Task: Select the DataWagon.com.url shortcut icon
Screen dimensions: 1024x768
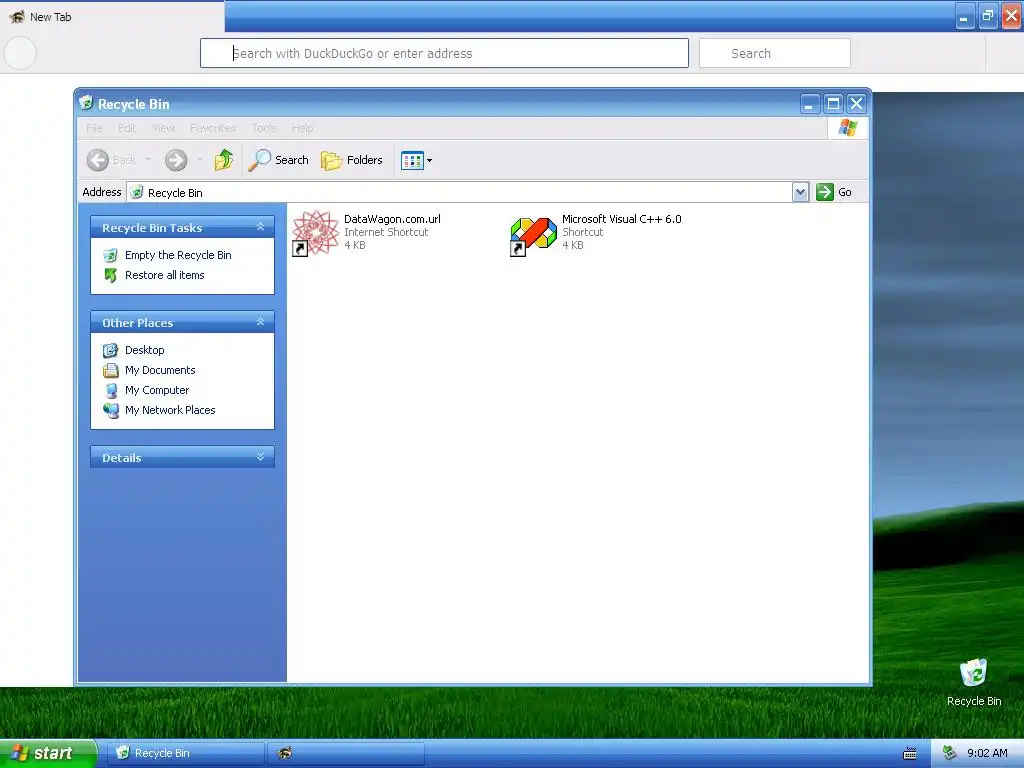Action: pos(314,233)
